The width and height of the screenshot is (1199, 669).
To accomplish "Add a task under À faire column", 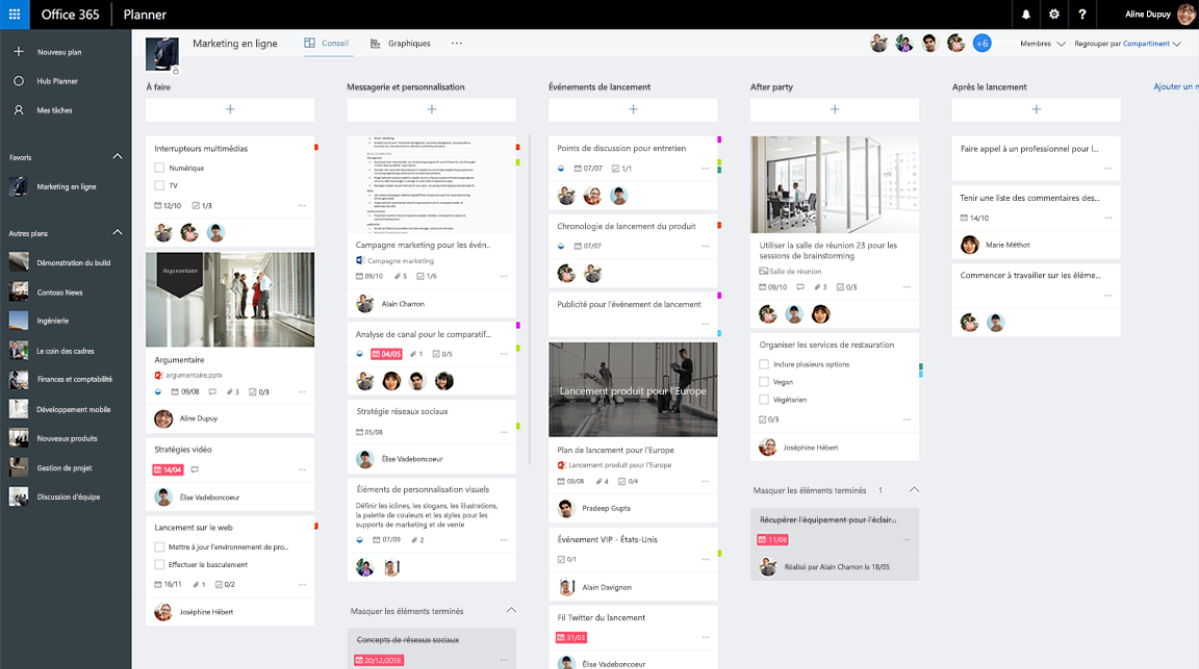I will 230,109.
